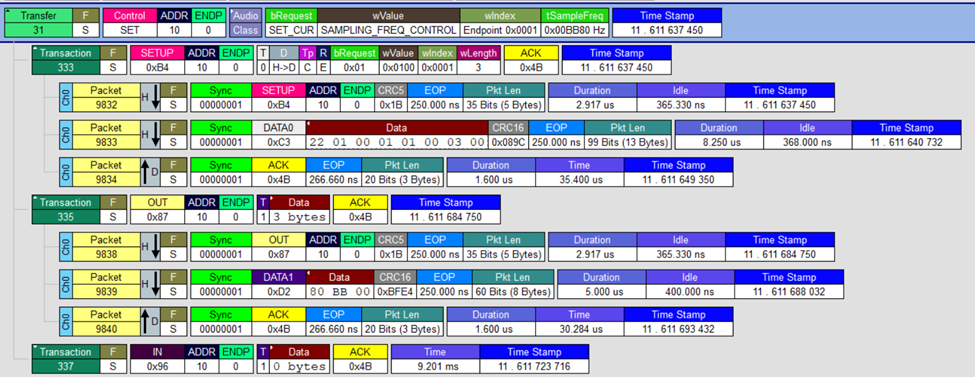Select the Packet 9833 header cell
Image resolution: width=975 pixels, height=377 pixels.
(106, 135)
